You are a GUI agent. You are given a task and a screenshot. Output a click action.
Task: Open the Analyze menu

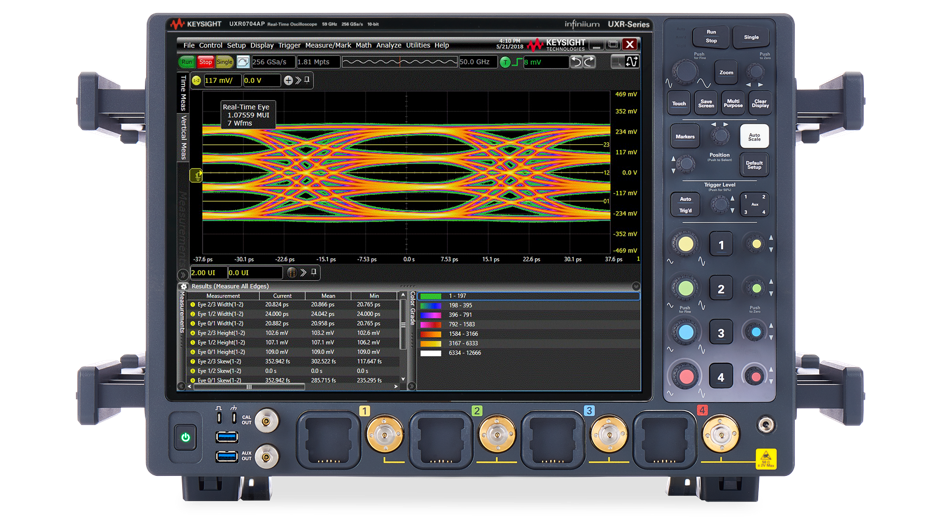pos(388,45)
